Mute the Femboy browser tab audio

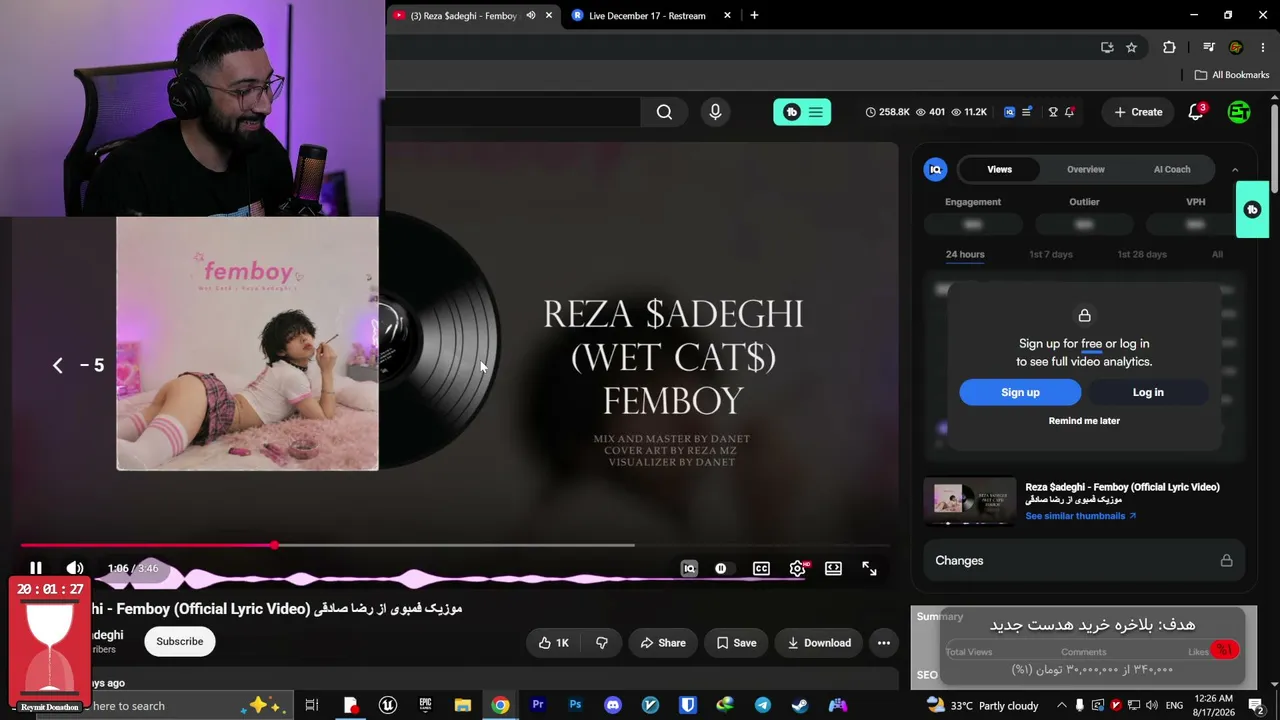[531, 15]
